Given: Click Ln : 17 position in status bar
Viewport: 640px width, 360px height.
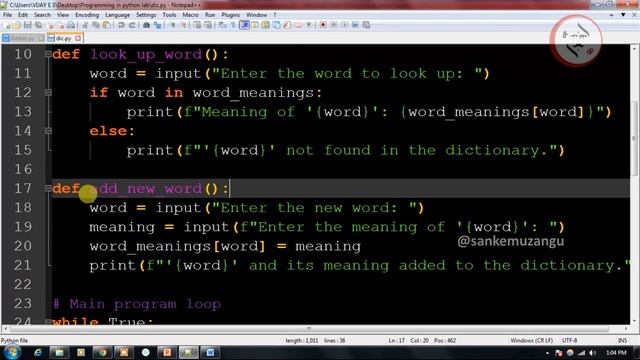Looking at the screenshot, I should click(x=396, y=340).
